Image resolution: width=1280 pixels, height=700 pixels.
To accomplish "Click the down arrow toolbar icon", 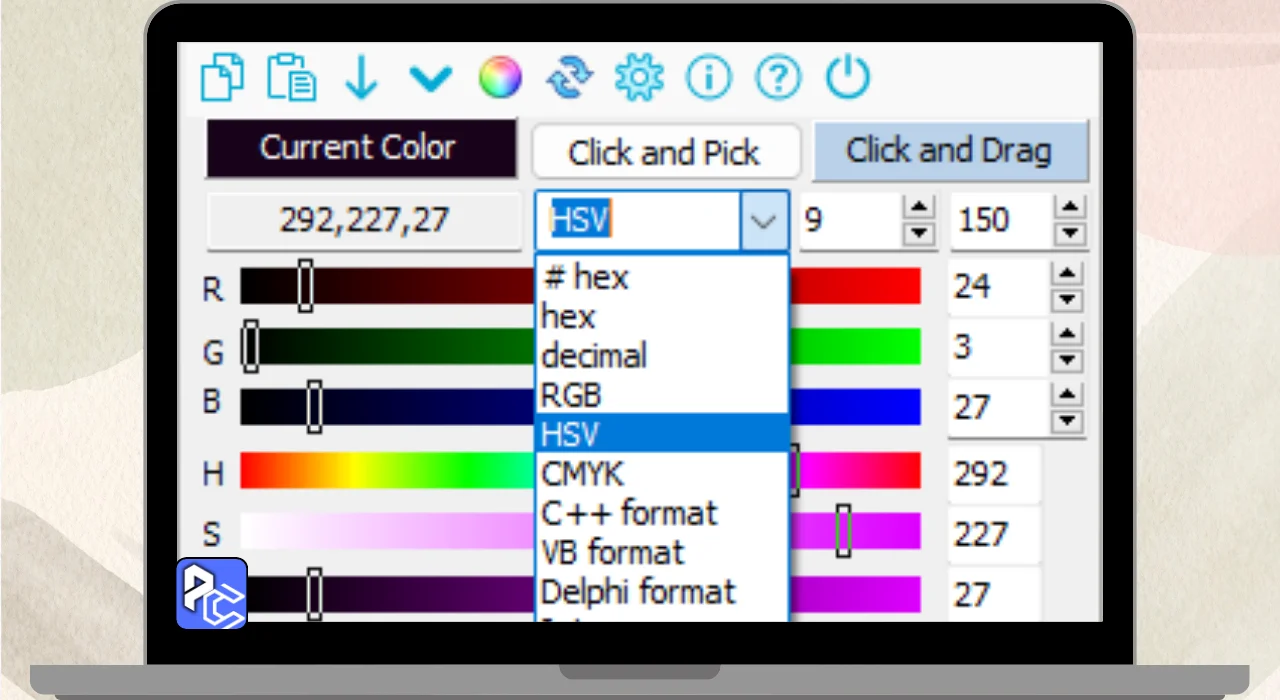I will tap(361, 78).
